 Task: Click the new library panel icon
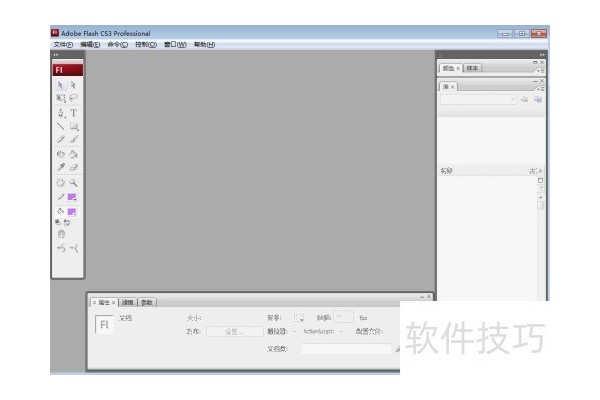click(x=538, y=100)
